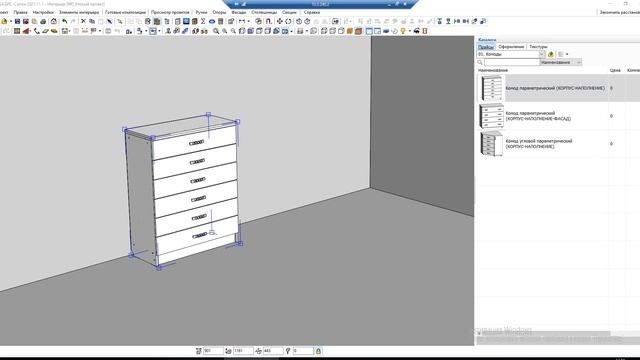The image size is (640, 360).
Task: Open the 'Элементы интерьера' menu
Action: tap(79, 12)
